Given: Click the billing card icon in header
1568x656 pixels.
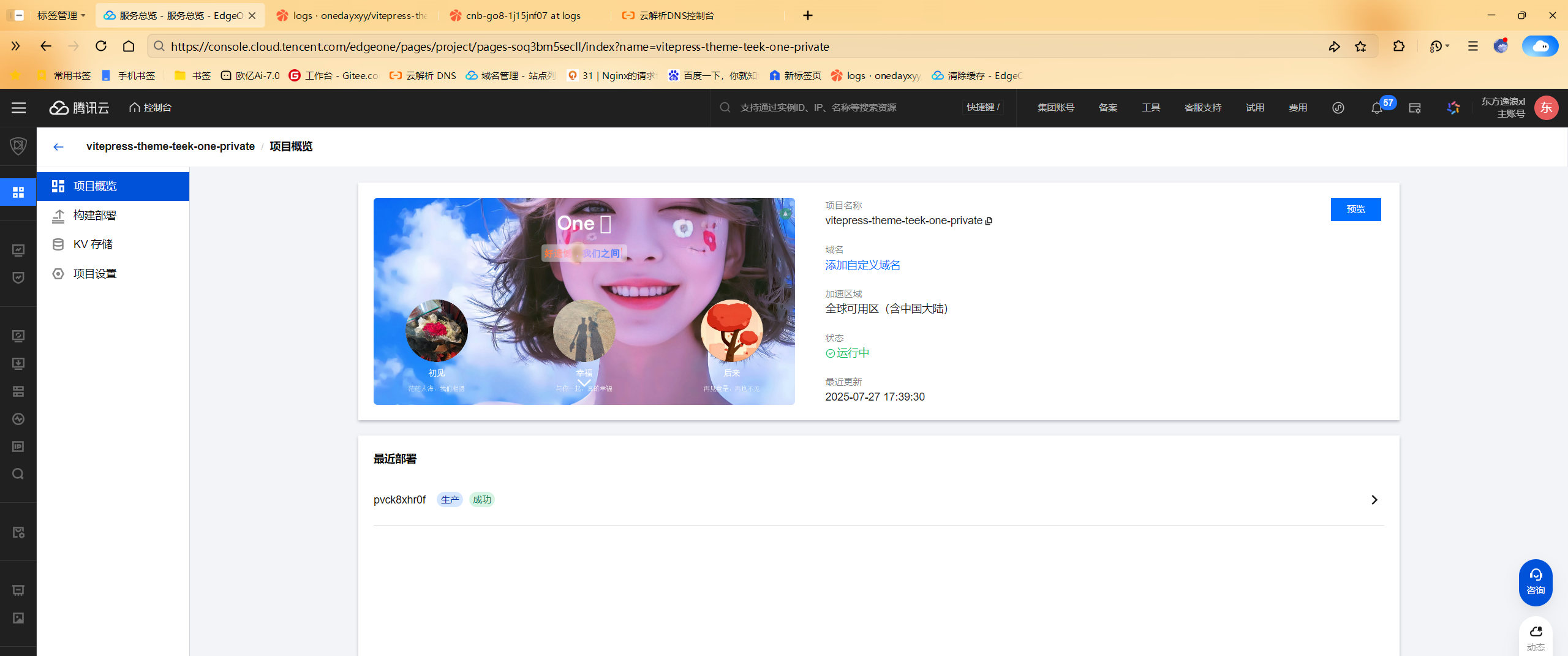Looking at the screenshot, I should 1415,108.
